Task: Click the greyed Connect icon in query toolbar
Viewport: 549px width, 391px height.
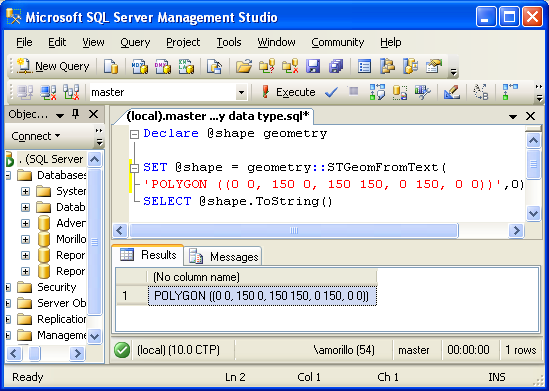Action: (x=25, y=92)
